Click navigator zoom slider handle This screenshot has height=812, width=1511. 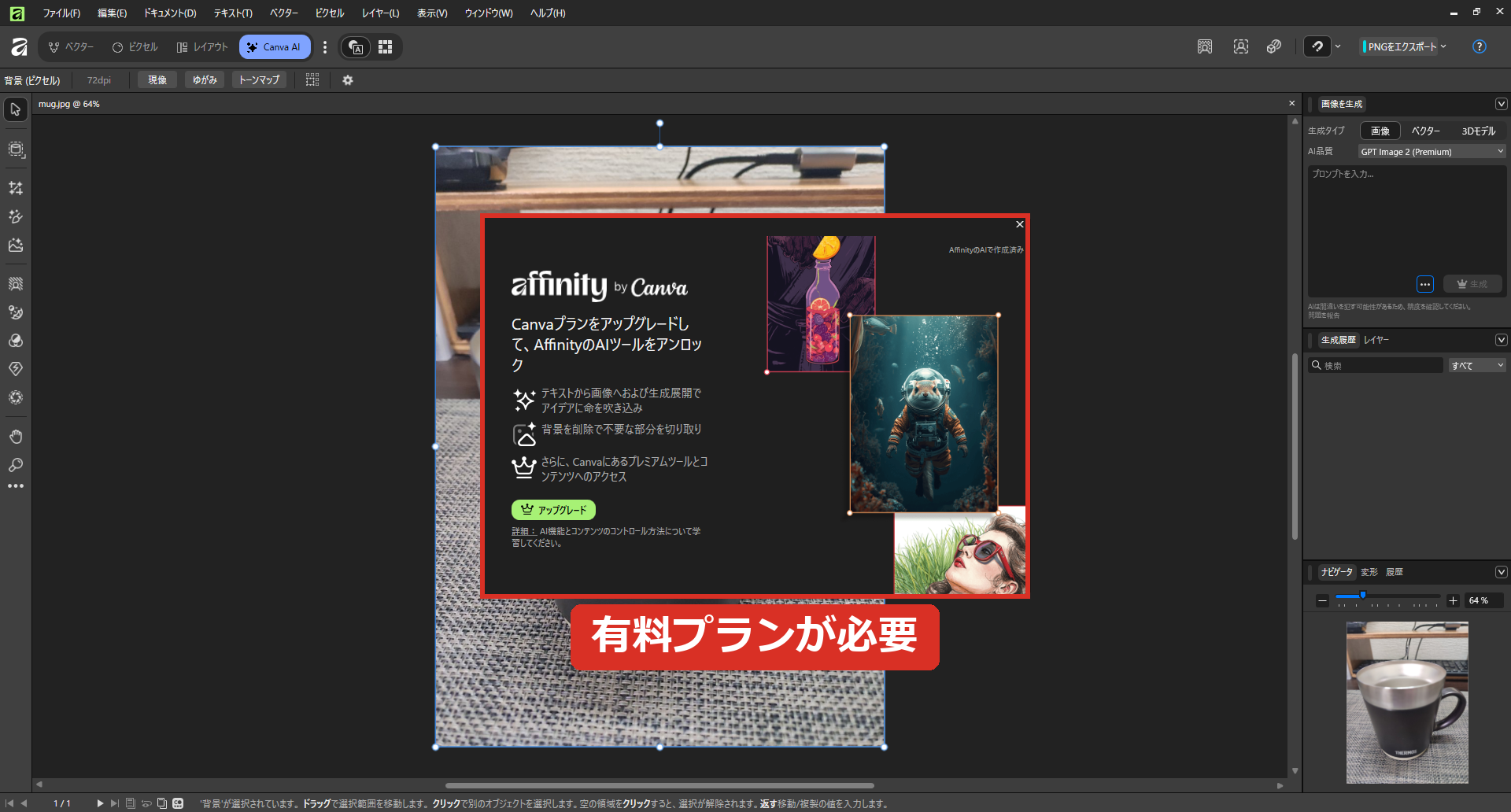1363,596
